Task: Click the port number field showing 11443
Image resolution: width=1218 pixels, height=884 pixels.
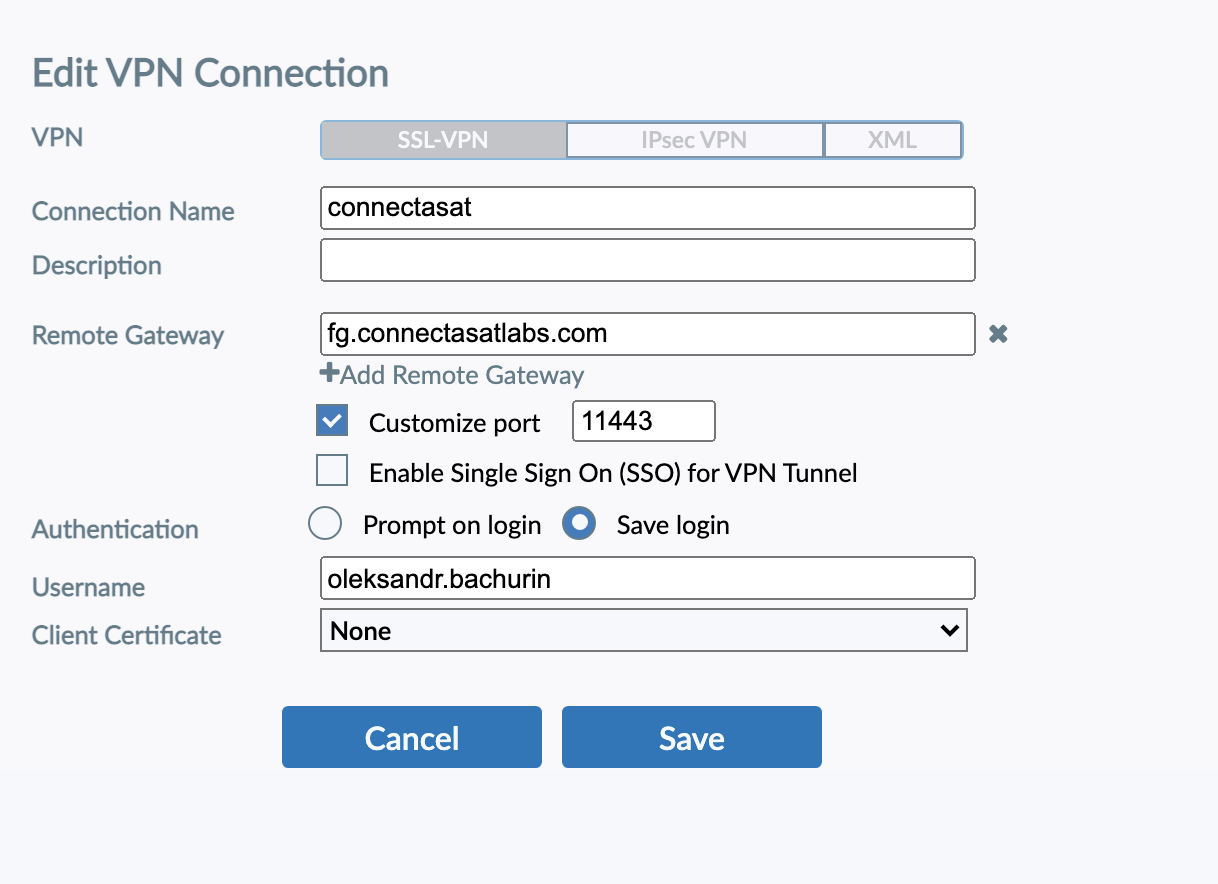Action: 644,421
